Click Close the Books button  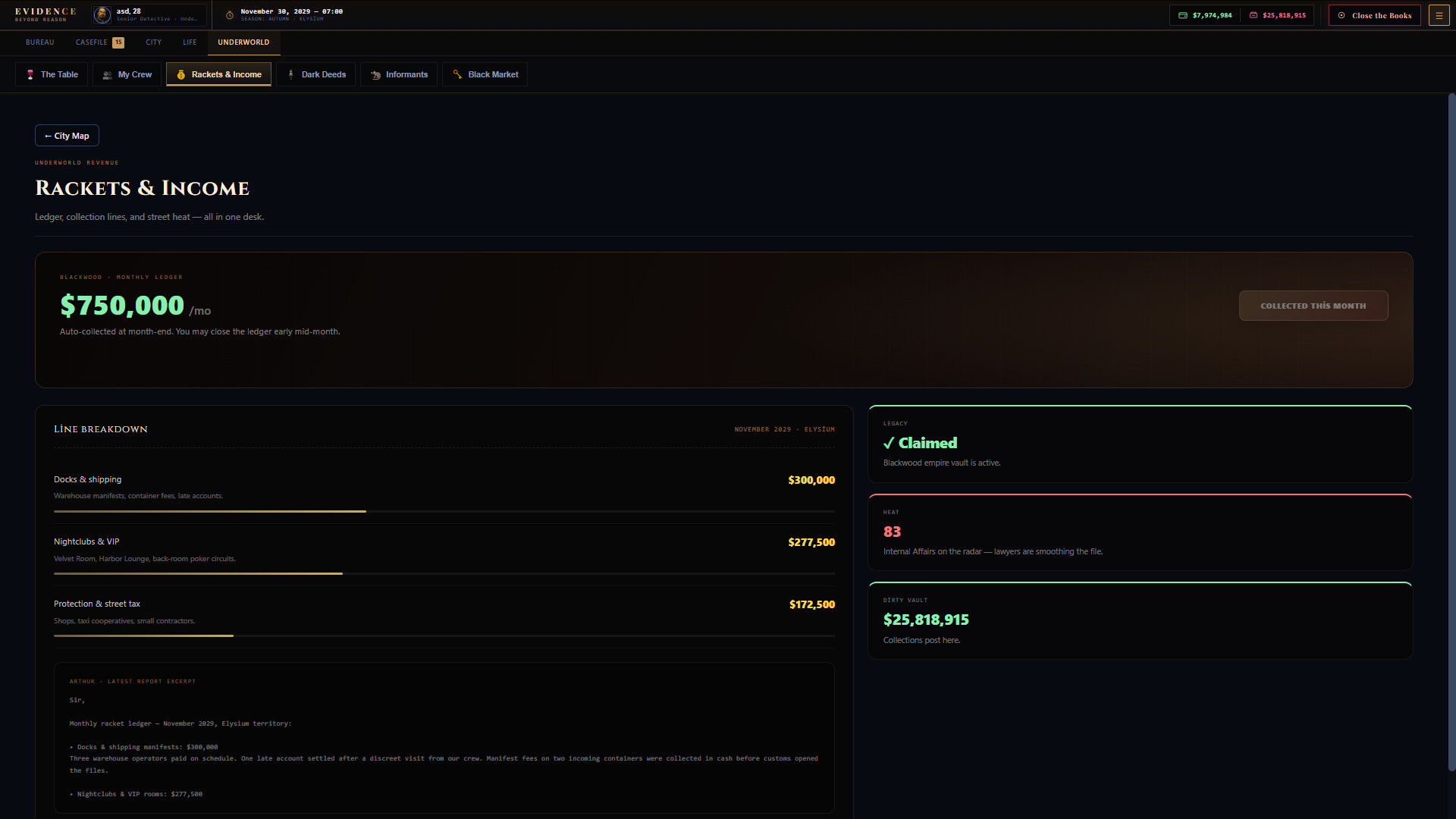1375,15
